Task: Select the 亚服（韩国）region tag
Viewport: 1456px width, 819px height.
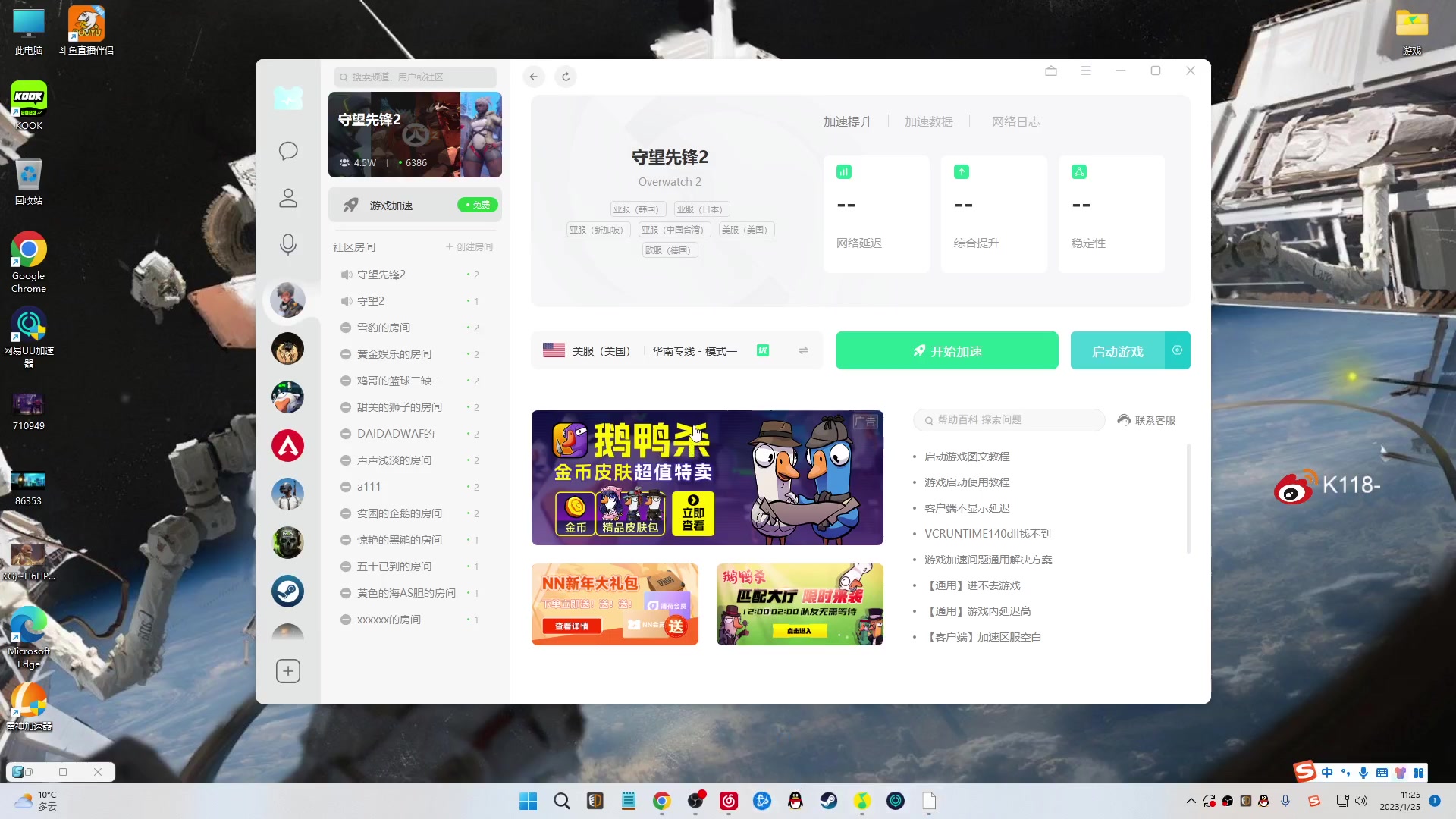Action: coord(638,209)
